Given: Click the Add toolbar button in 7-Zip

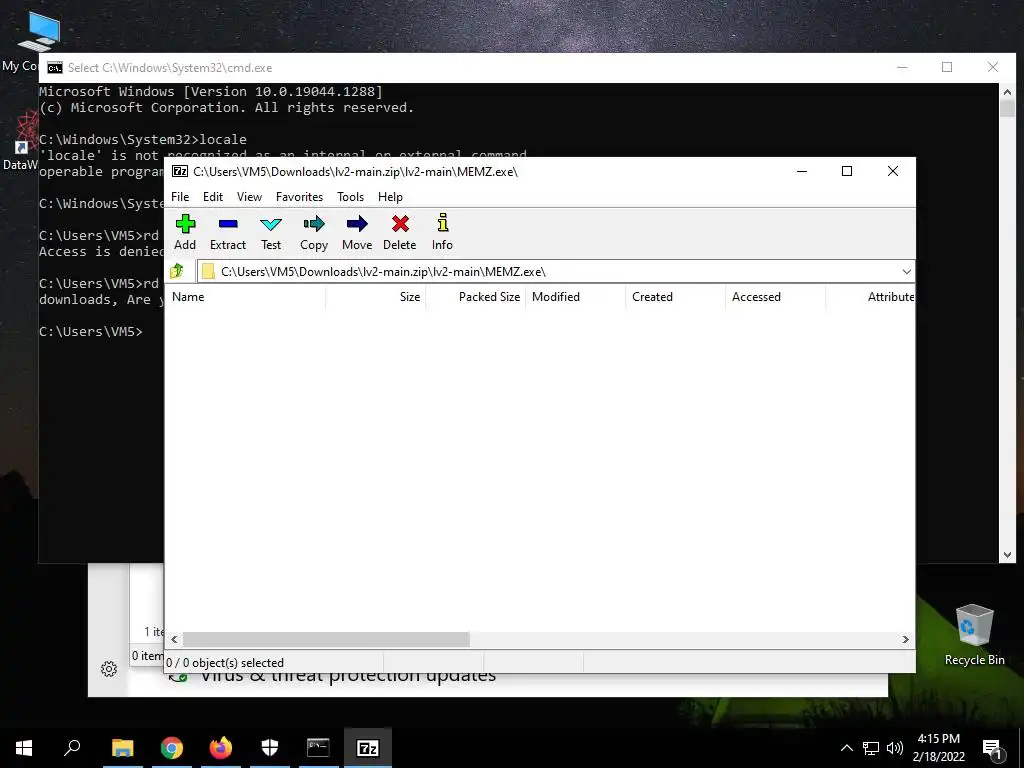Looking at the screenshot, I should pos(185,232).
